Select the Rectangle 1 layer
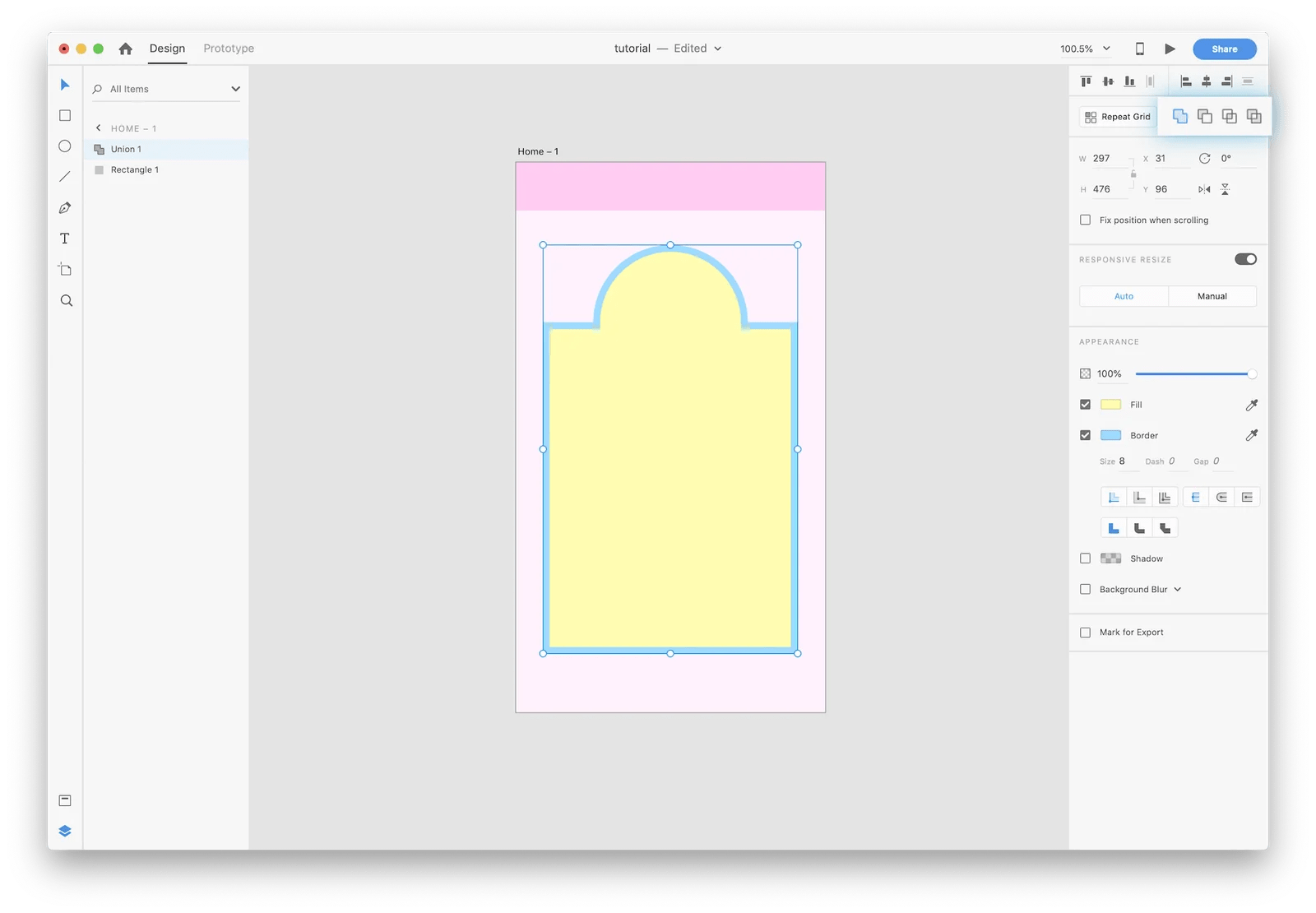1316x913 pixels. coord(166,169)
